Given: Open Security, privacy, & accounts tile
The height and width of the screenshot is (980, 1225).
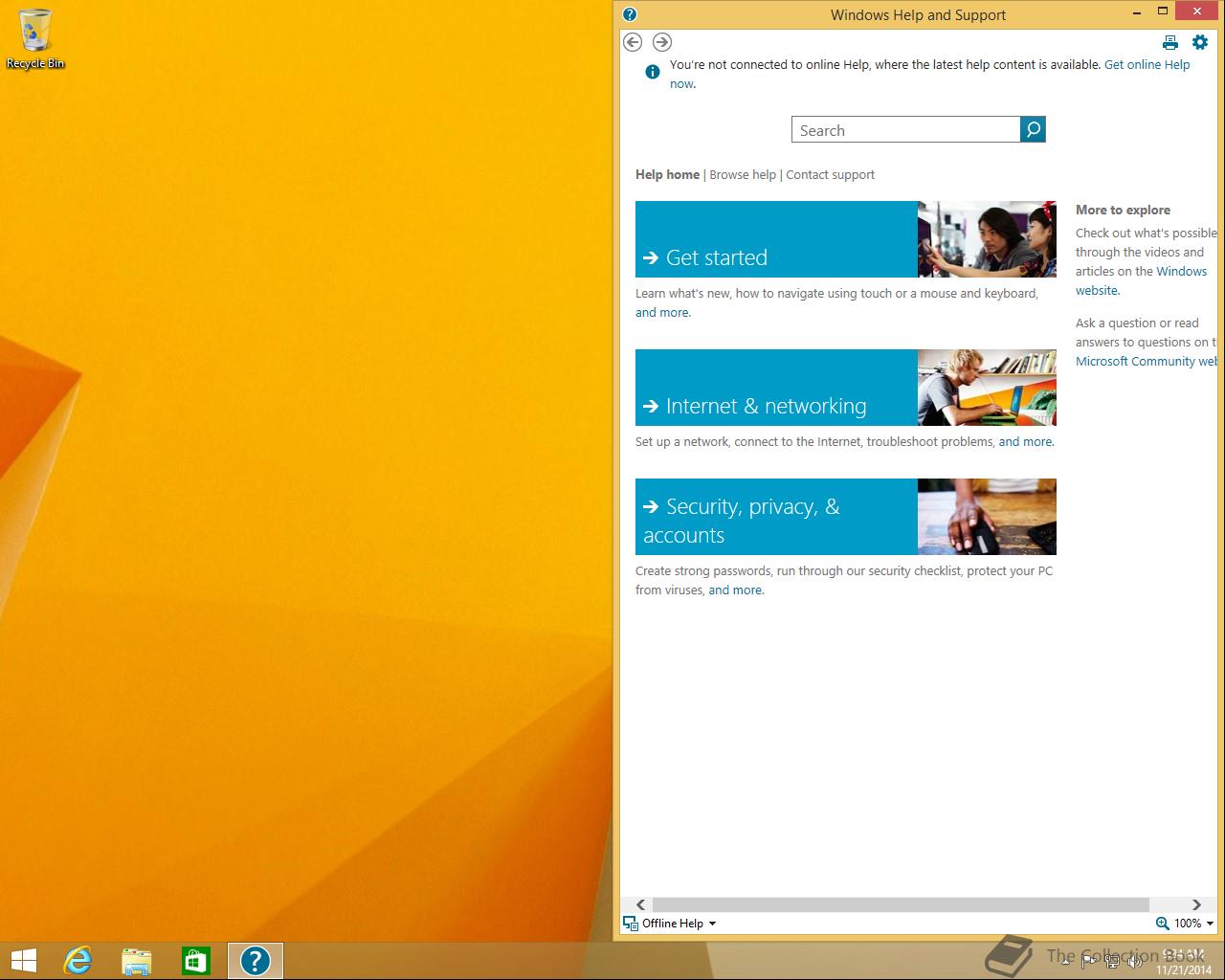Looking at the screenshot, I should click(x=776, y=517).
